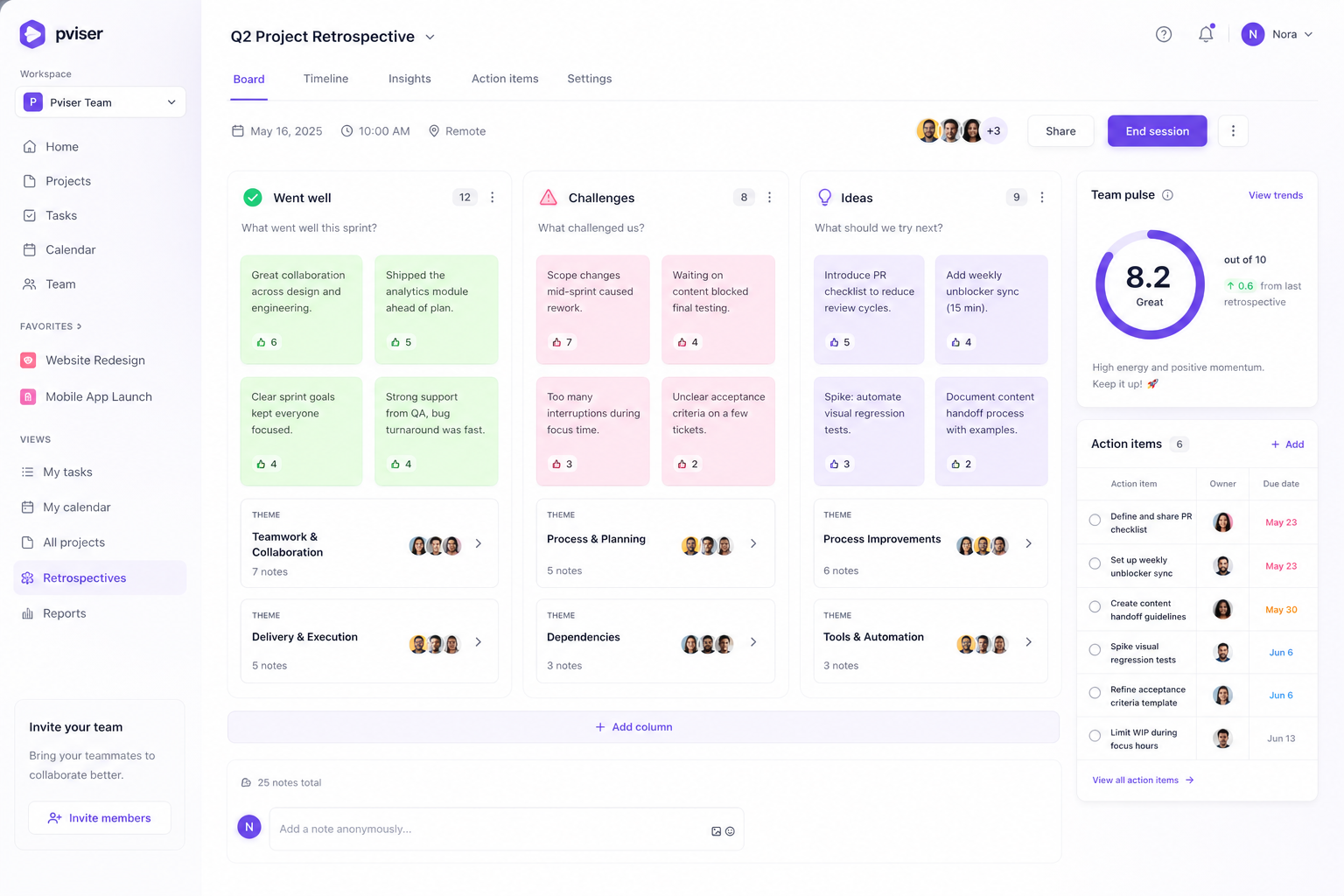
Task: Open the Settings tab
Action: (590, 79)
